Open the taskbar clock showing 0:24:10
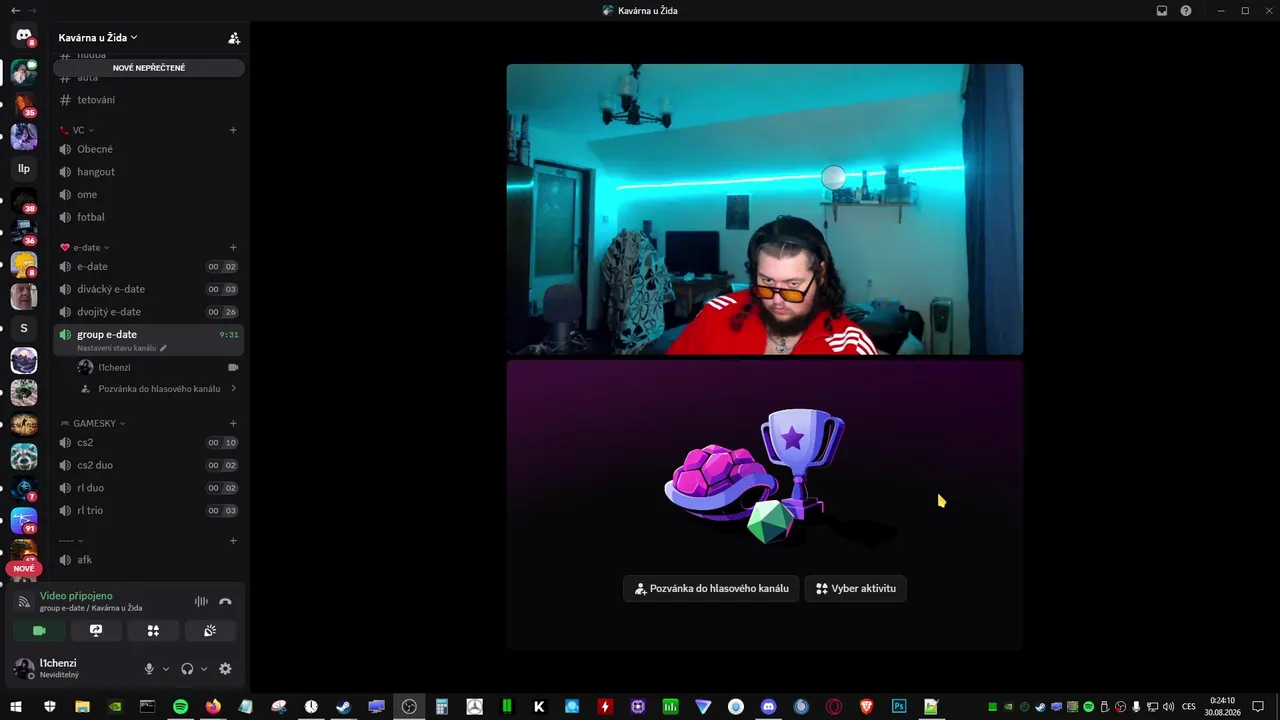The height and width of the screenshot is (720, 1280). 1222,707
